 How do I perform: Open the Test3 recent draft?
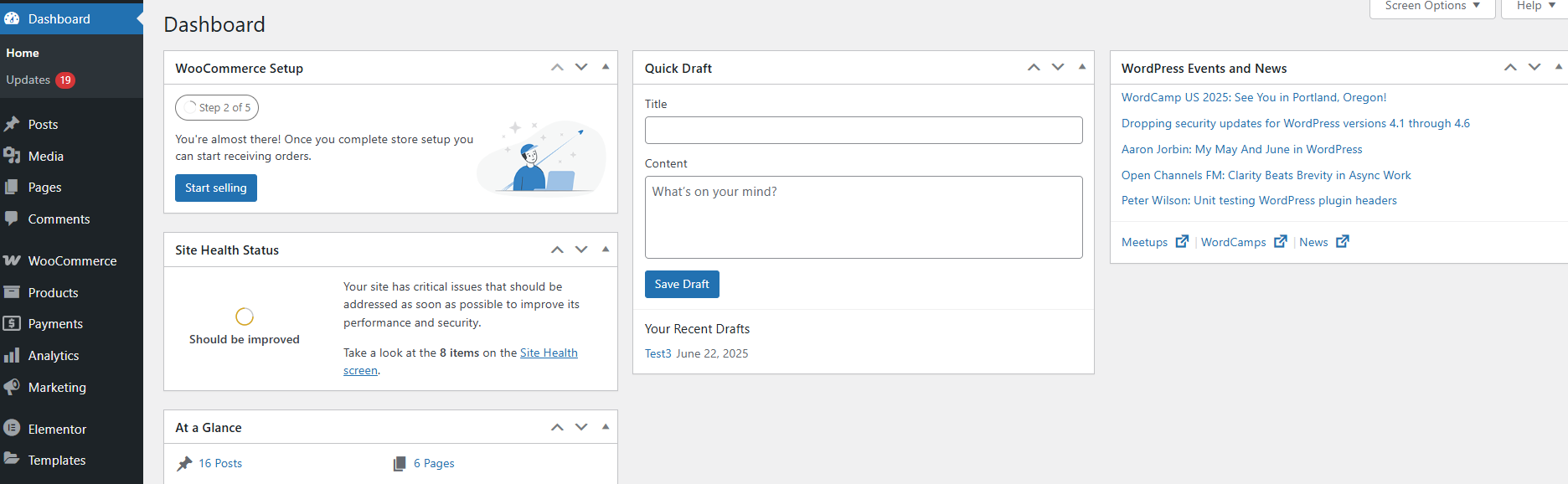tap(658, 353)
